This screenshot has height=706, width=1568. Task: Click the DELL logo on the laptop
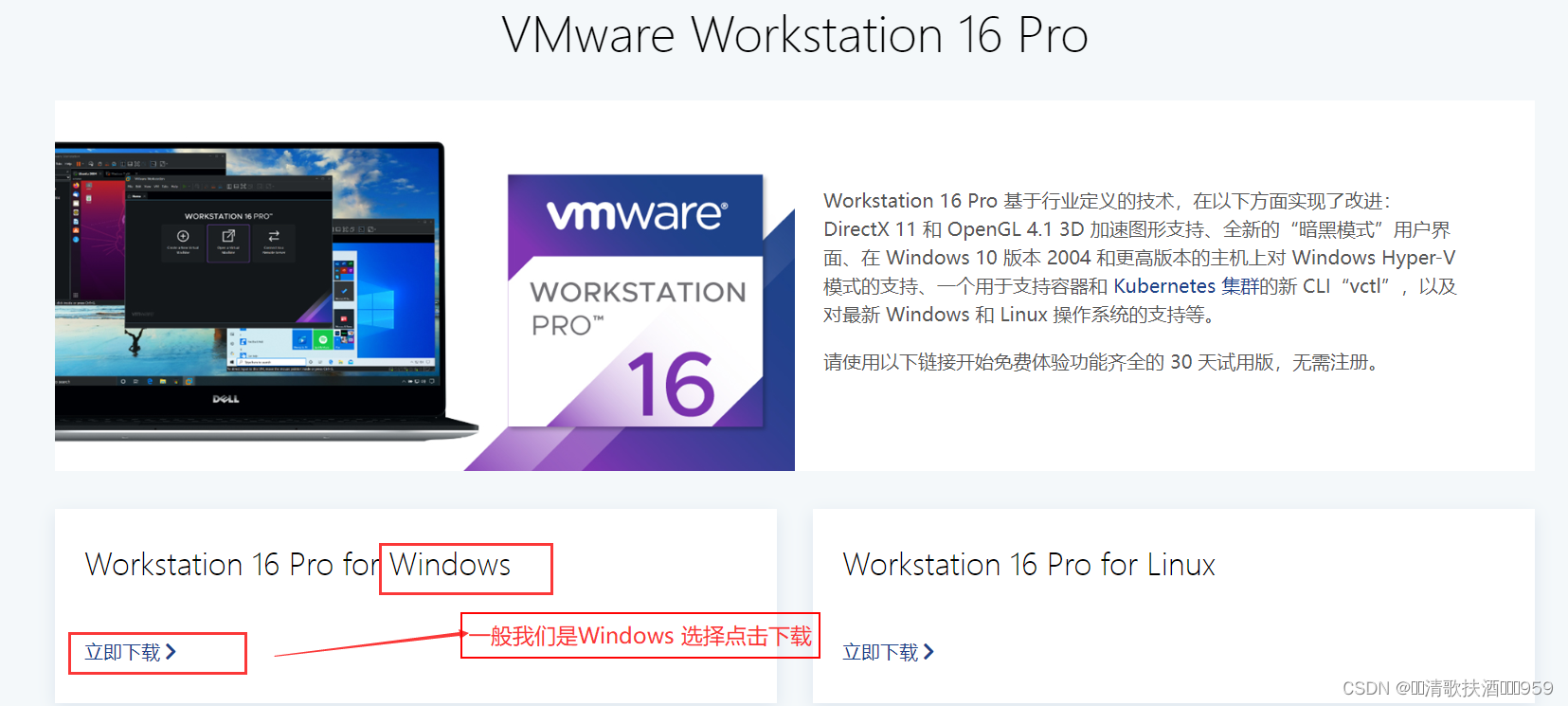pyautogui.click(x=225, y=399)
